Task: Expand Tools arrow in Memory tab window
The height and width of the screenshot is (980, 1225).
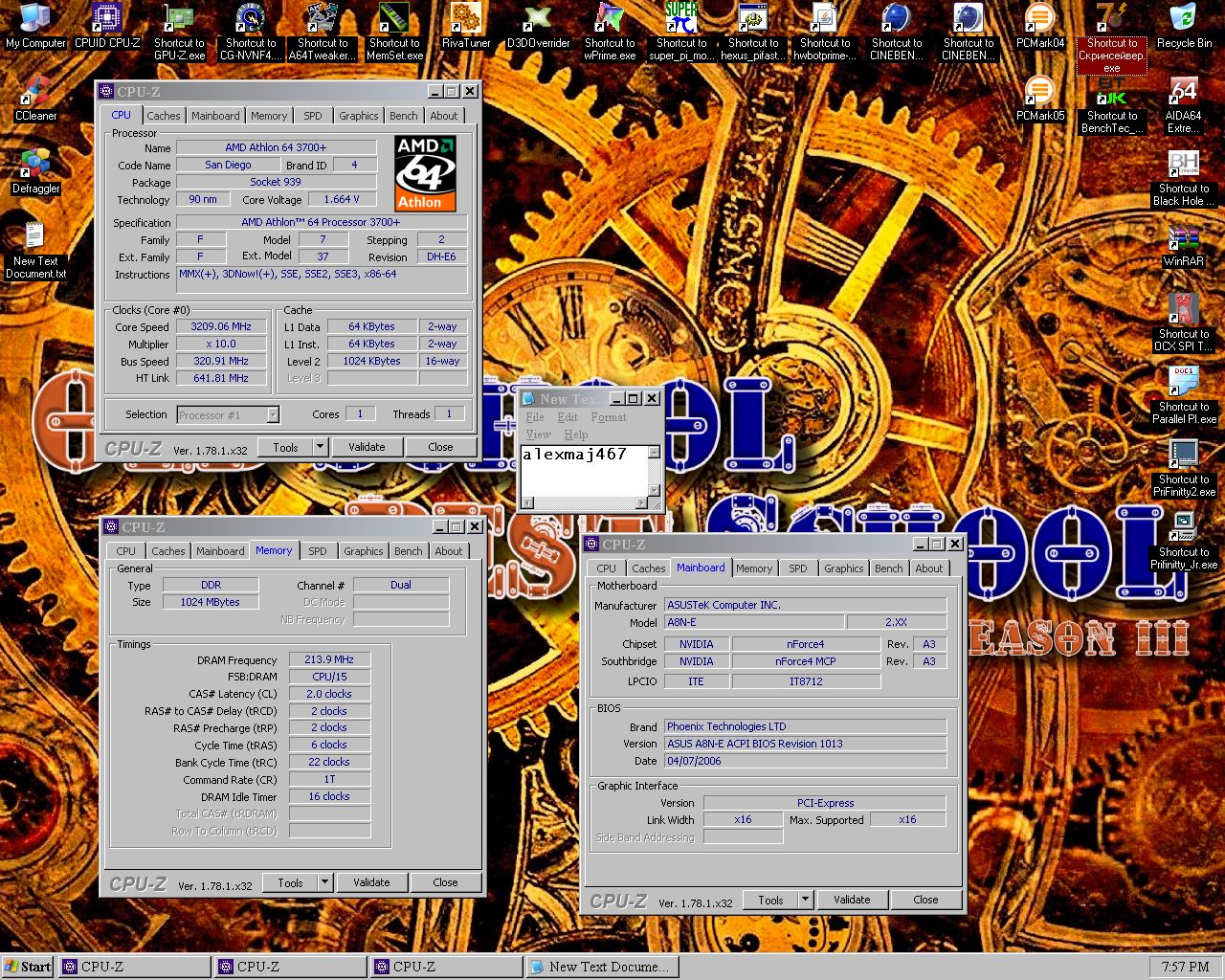Action: 325,882
